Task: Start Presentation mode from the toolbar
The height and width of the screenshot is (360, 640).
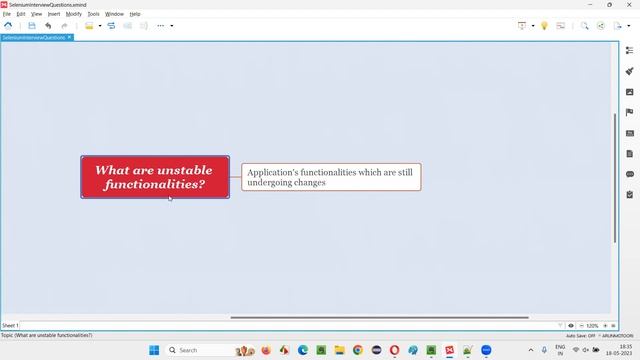Action: click(522, 26)
